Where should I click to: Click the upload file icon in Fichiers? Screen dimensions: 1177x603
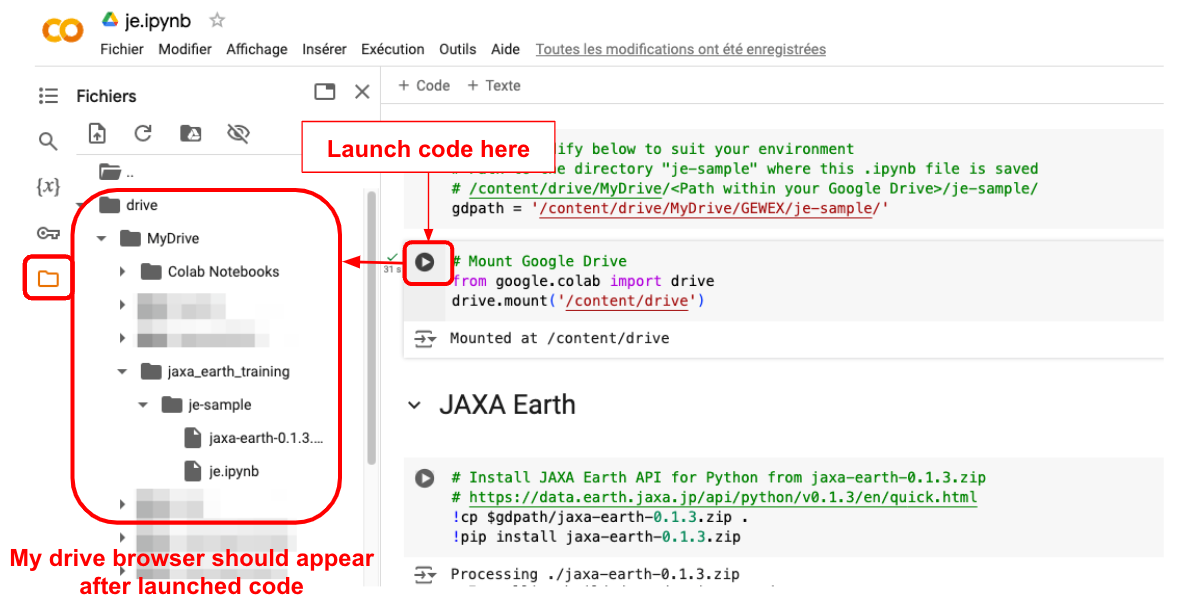tap(97, 134)
